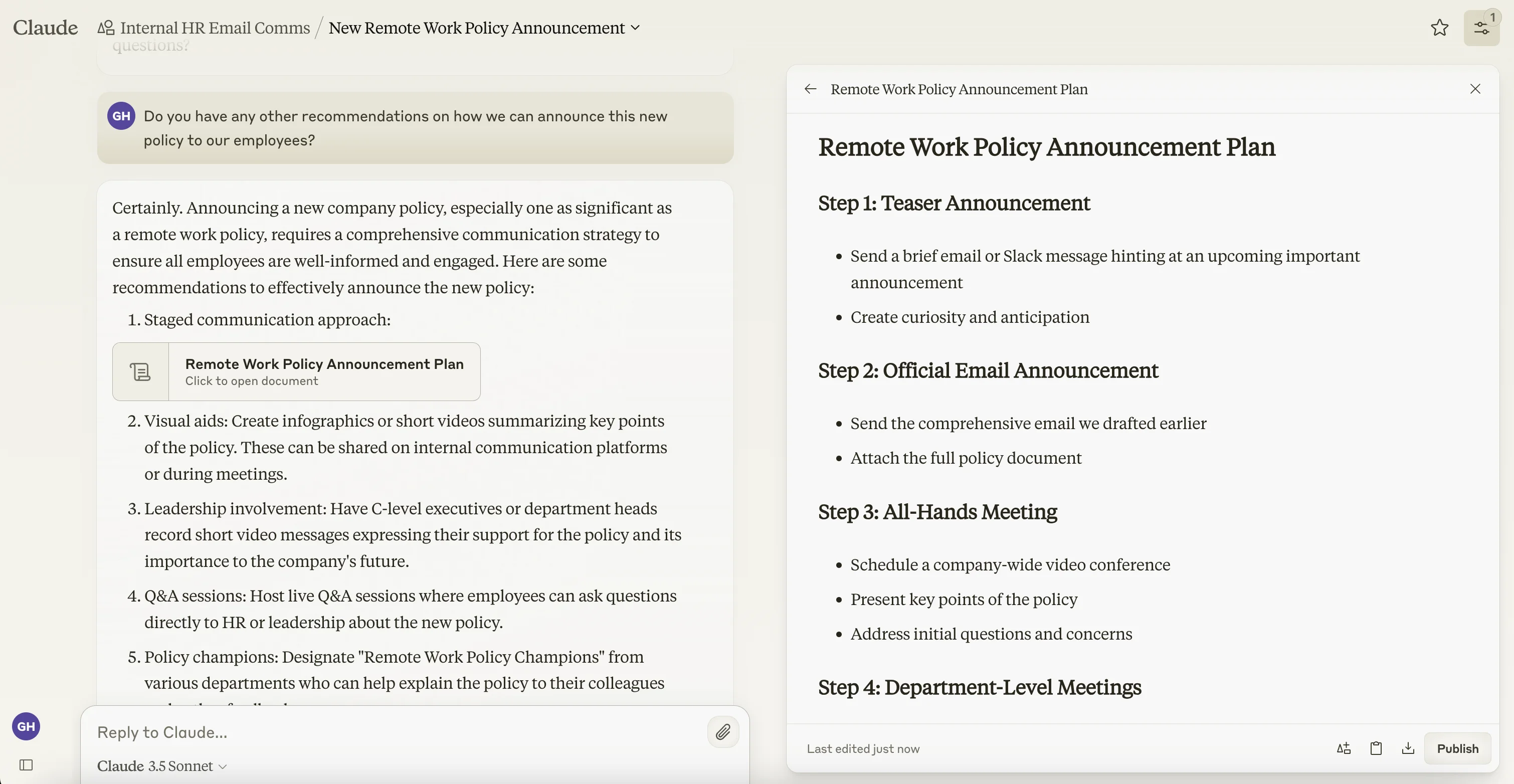This screenshot has width=1514, height=784.
Task: Go back with artifact panel arrow
Action: coord(811,89)
